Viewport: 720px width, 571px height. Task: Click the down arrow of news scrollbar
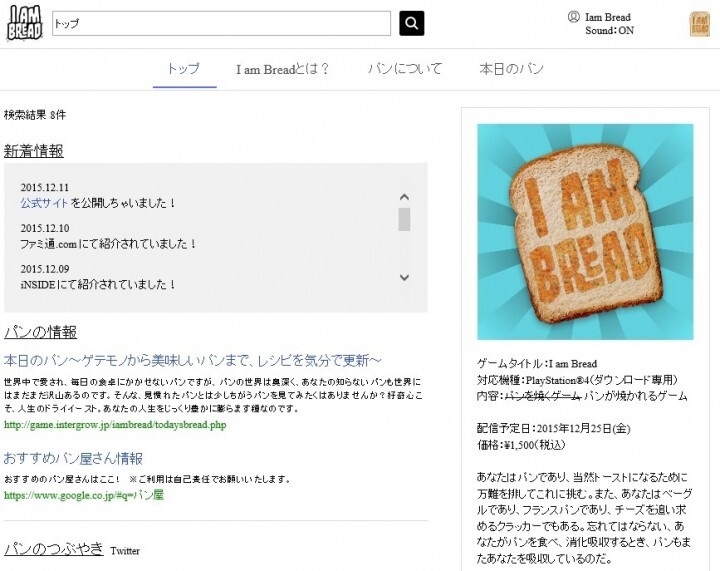tap(404, 277)
